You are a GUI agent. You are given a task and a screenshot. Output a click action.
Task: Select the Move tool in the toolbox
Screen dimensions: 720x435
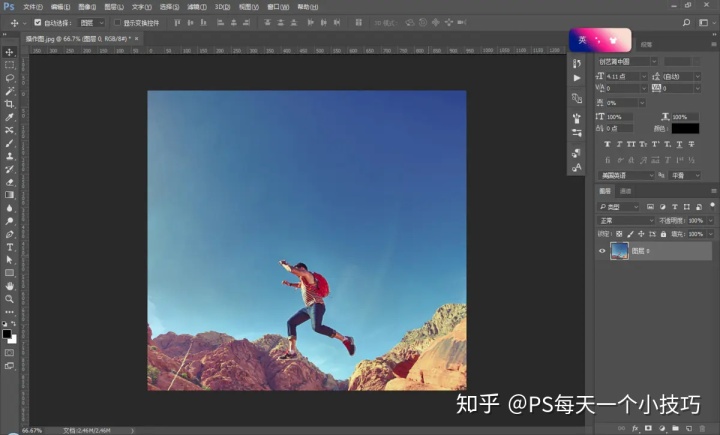[9, 52]
